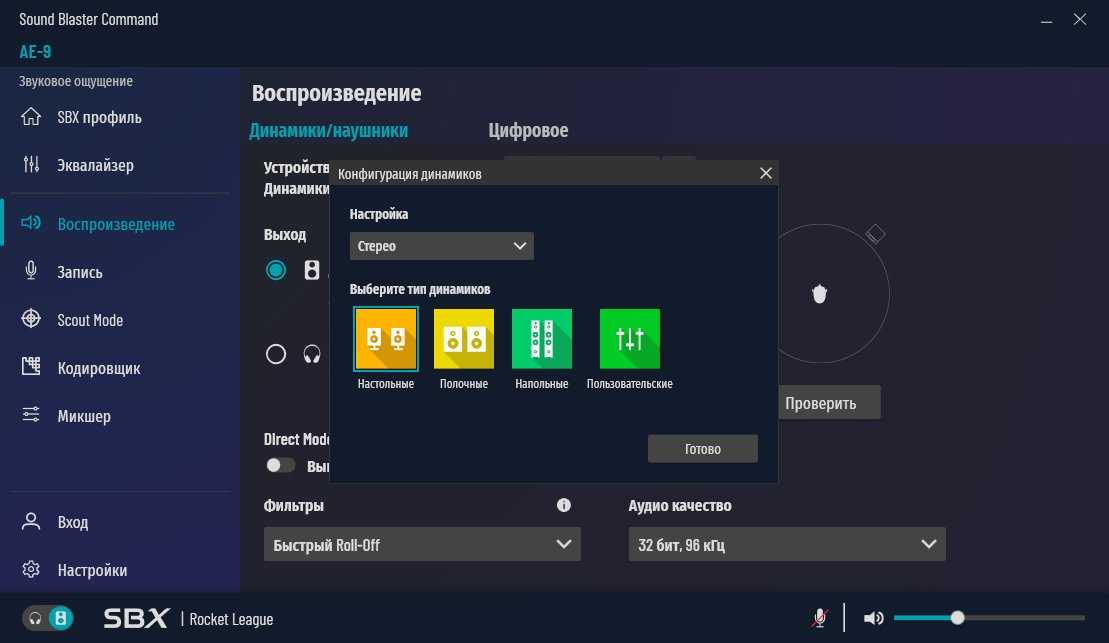Switch to the Цифровое tab
This screenshot has height=643, width=1109.
528,131
